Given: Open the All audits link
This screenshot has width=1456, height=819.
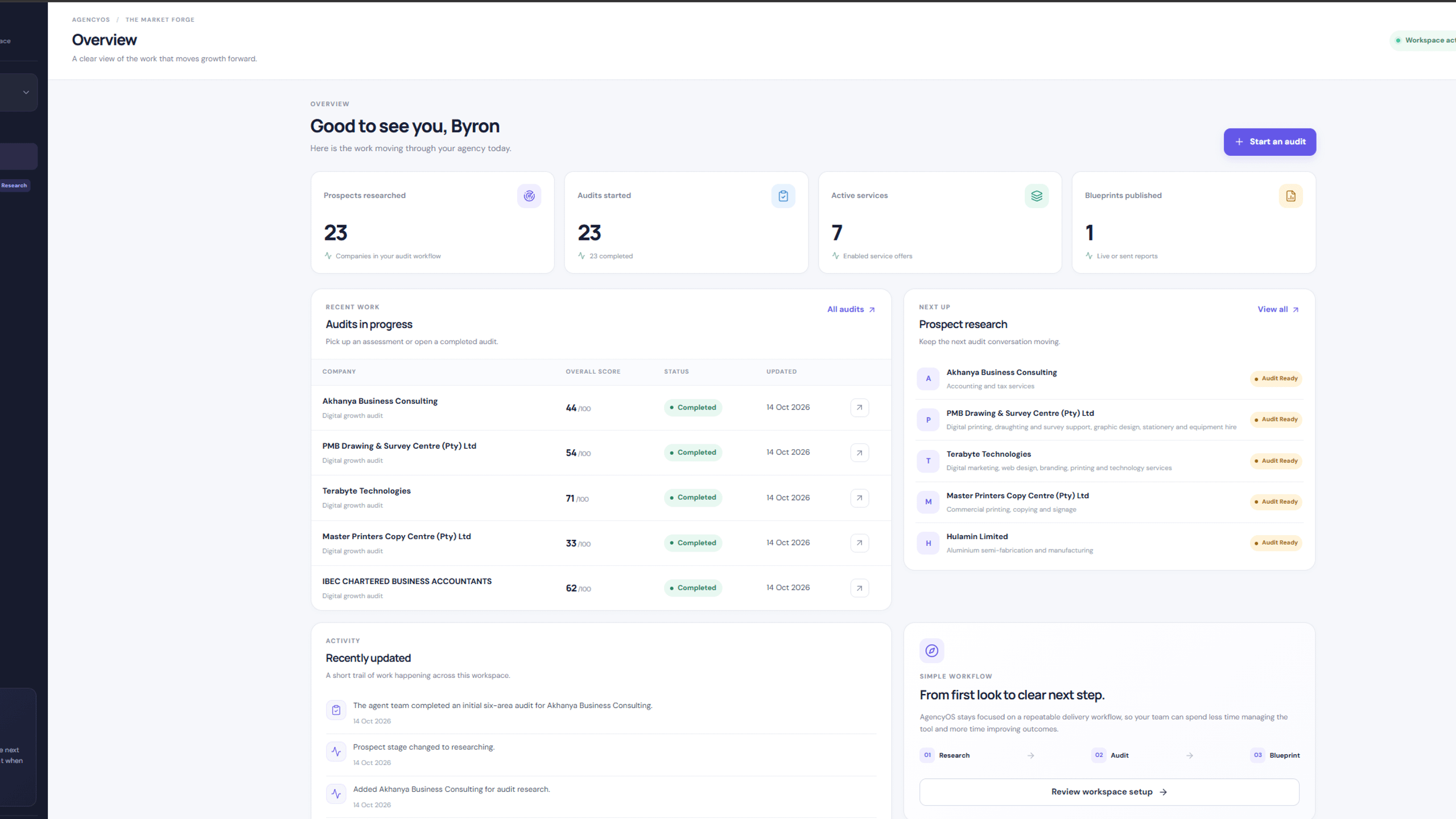Looking at the screenshot, I should [x=851, y=309].
